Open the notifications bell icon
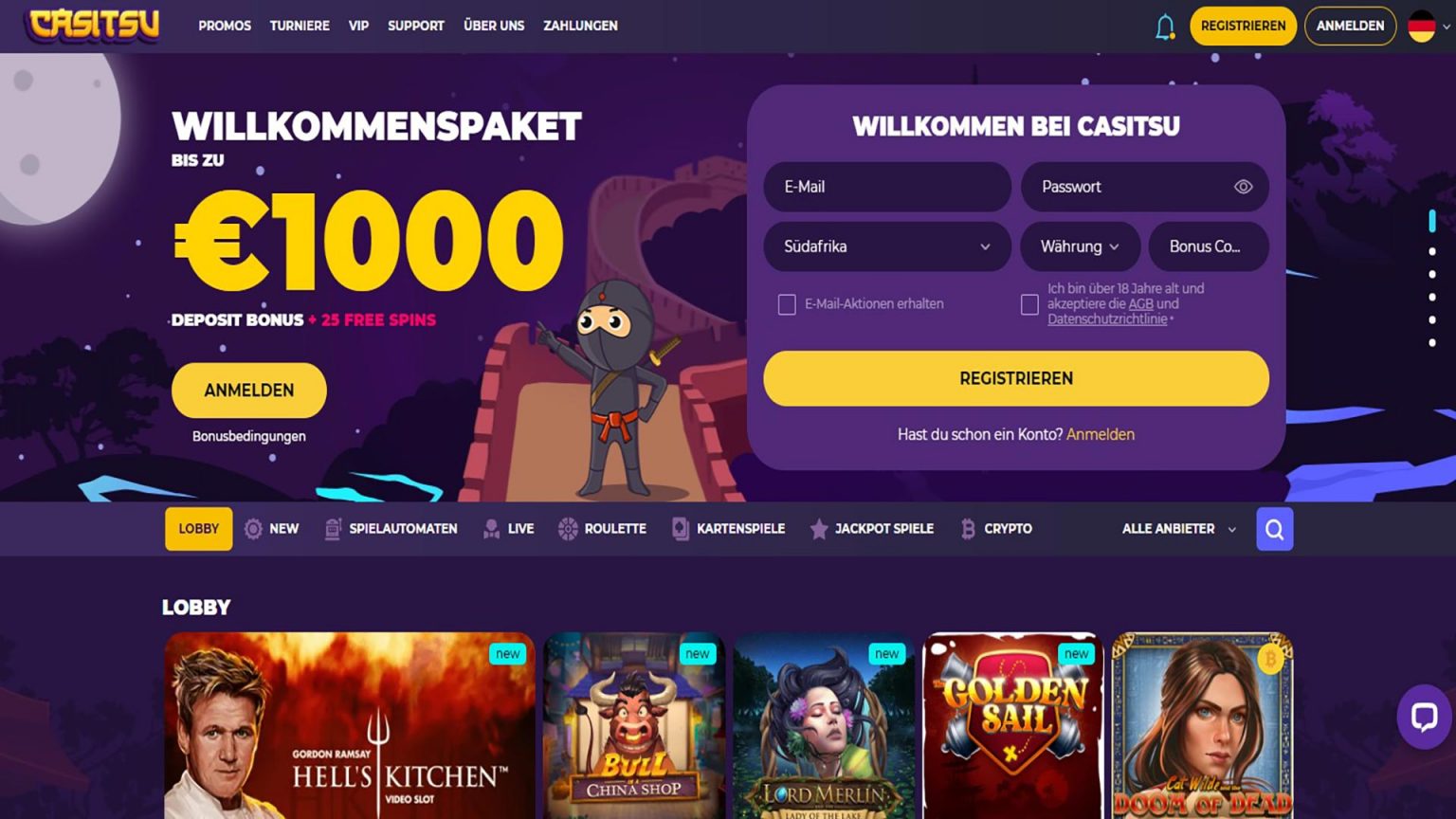The width and height of the screenshot is (1456, 819). [x=1165, y=27]
